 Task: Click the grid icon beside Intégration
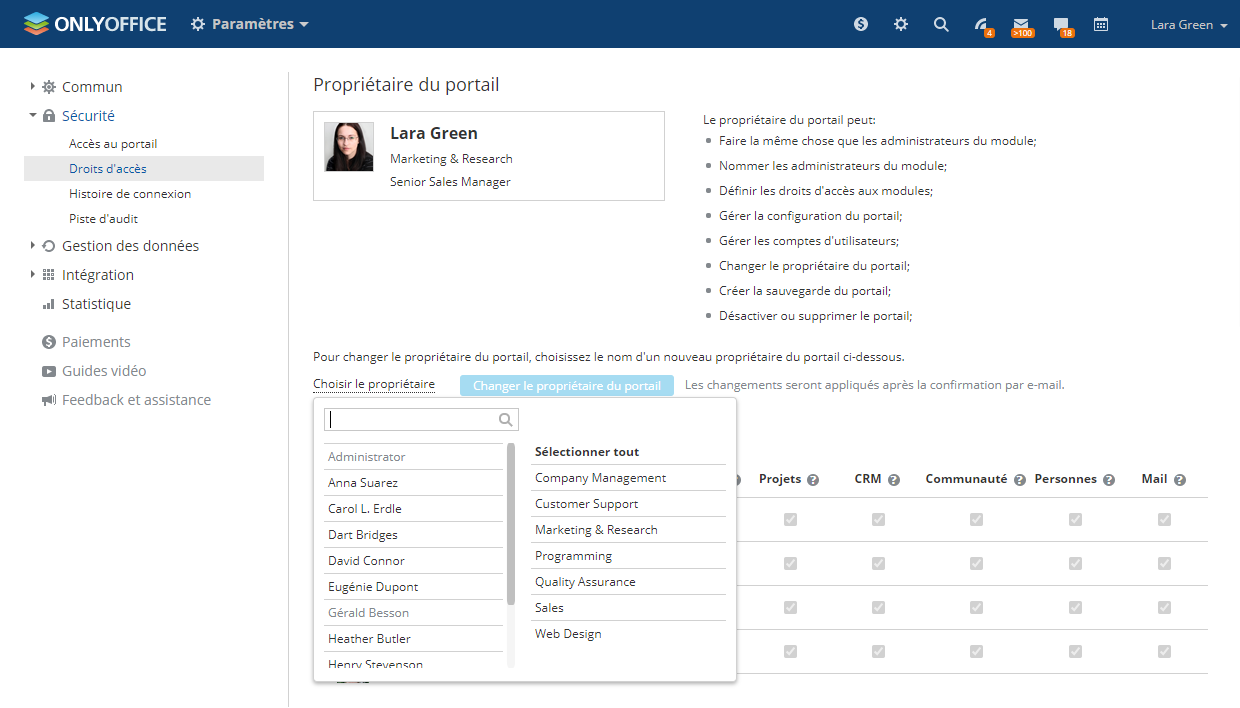[49, 275]
